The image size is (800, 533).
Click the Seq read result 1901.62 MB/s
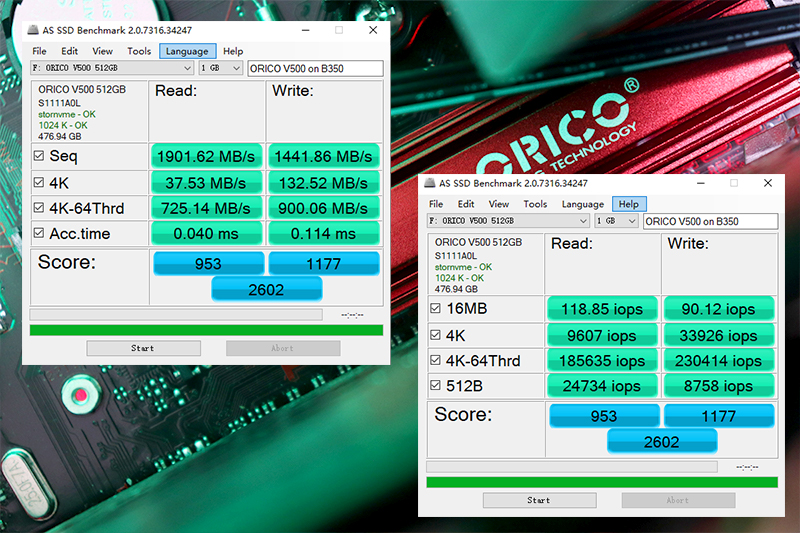tap(206, 156)
